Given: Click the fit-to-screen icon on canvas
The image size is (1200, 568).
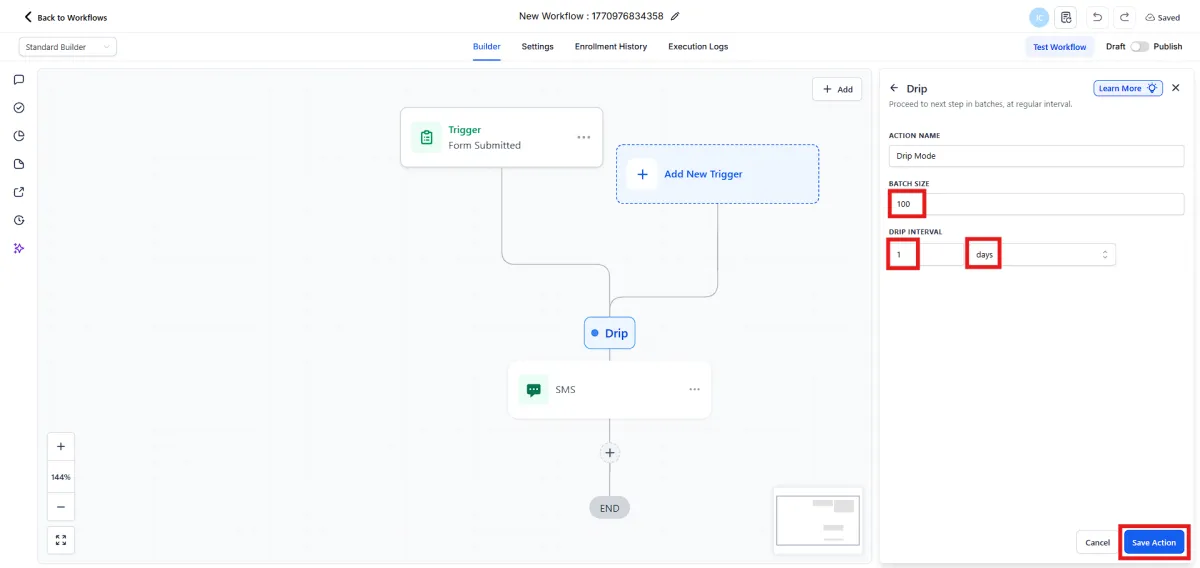Looking at the screenshot, I should pyautogui.click(x=61, y=540).
